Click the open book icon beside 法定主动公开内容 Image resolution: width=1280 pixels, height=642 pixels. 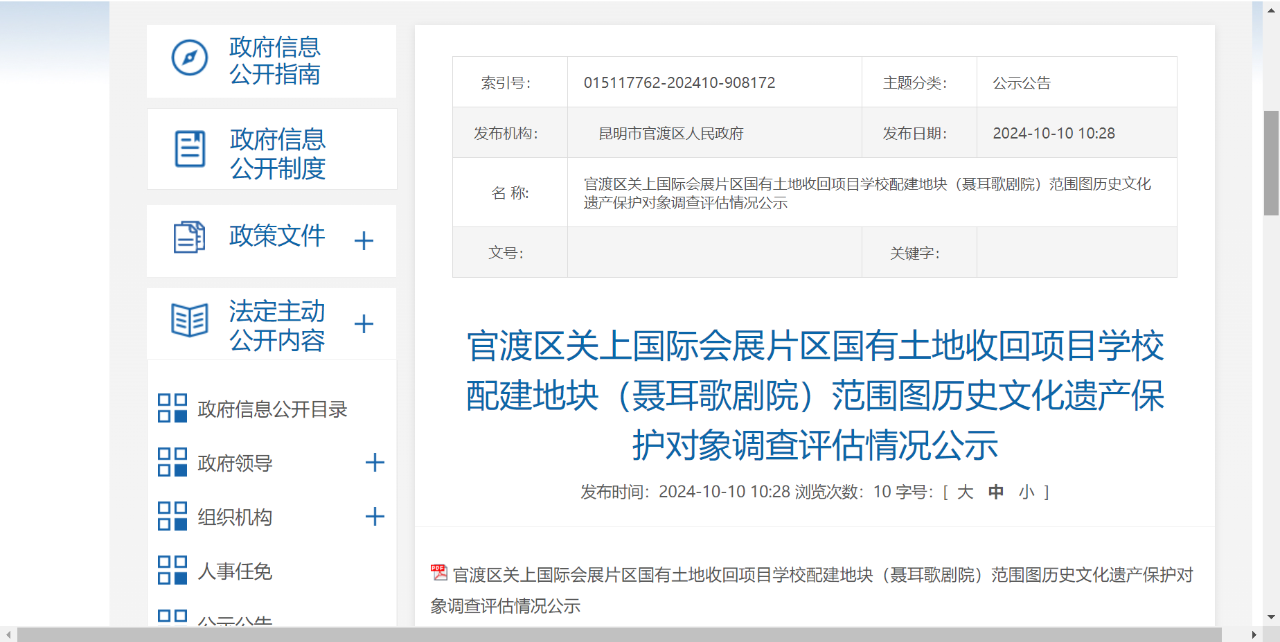(x=190, y=321)
